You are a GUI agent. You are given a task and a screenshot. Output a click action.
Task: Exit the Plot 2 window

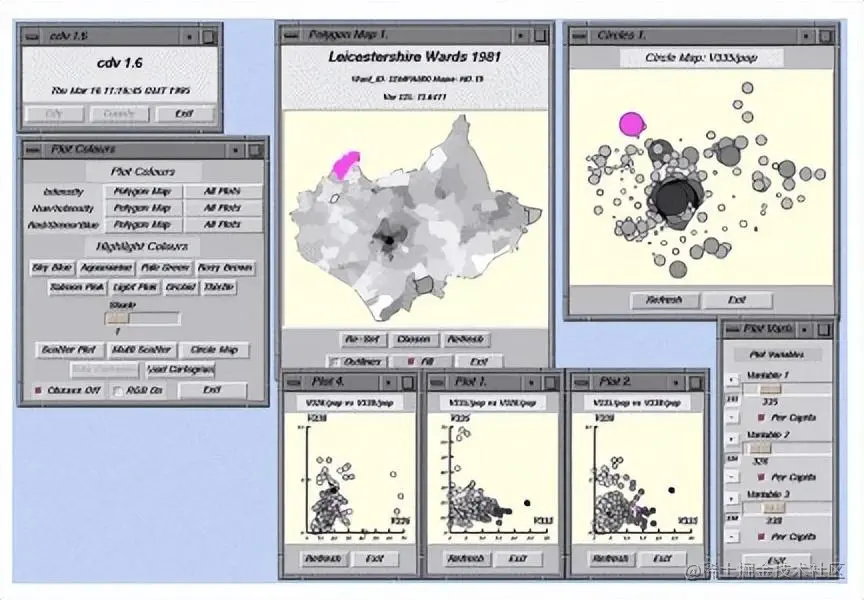click(662, 559)
